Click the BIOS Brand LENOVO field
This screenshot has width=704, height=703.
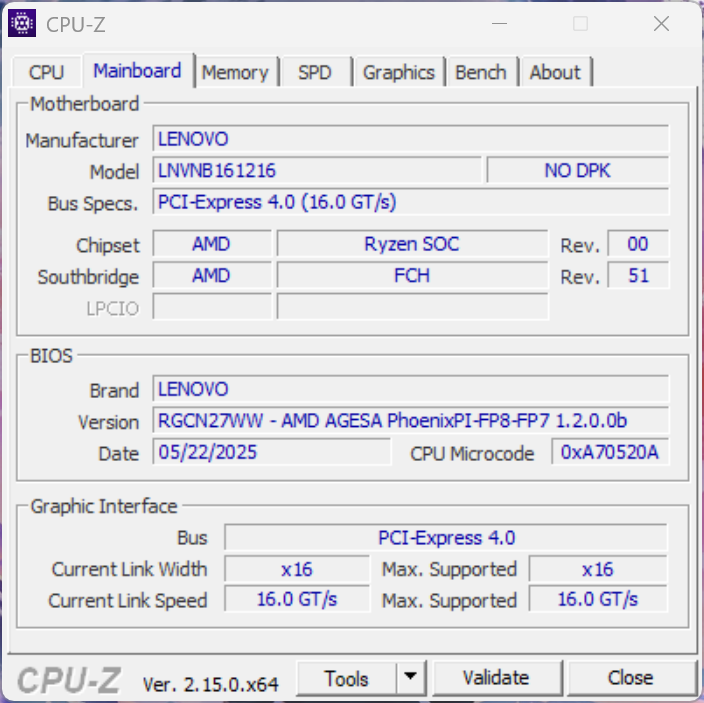410,389
